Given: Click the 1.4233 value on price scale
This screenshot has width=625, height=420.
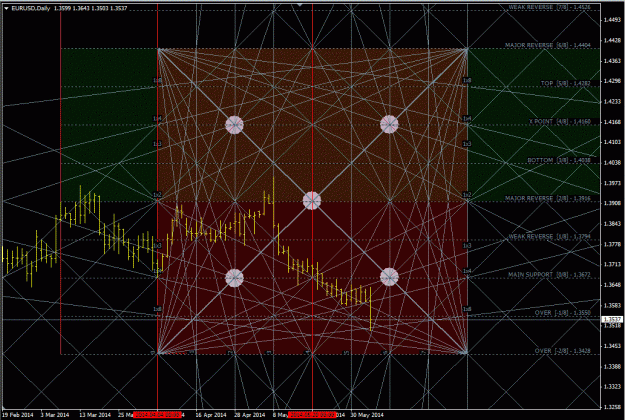Looking at the screenshot, I should [612, 102].
